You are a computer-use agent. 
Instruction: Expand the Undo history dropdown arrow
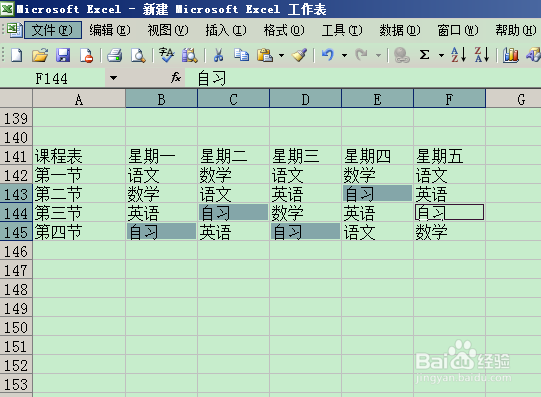click(x=344, y=55)
